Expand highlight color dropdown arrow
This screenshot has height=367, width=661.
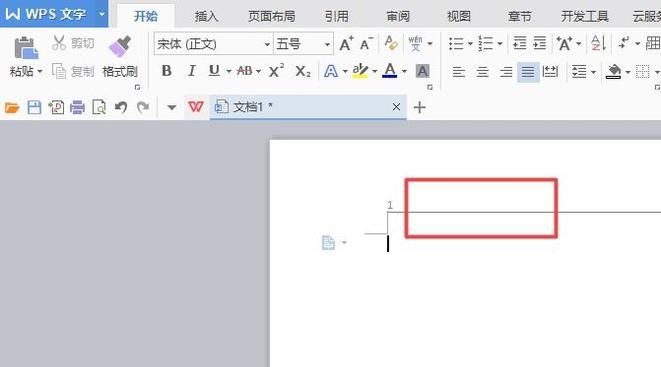(x=374, y=72)
